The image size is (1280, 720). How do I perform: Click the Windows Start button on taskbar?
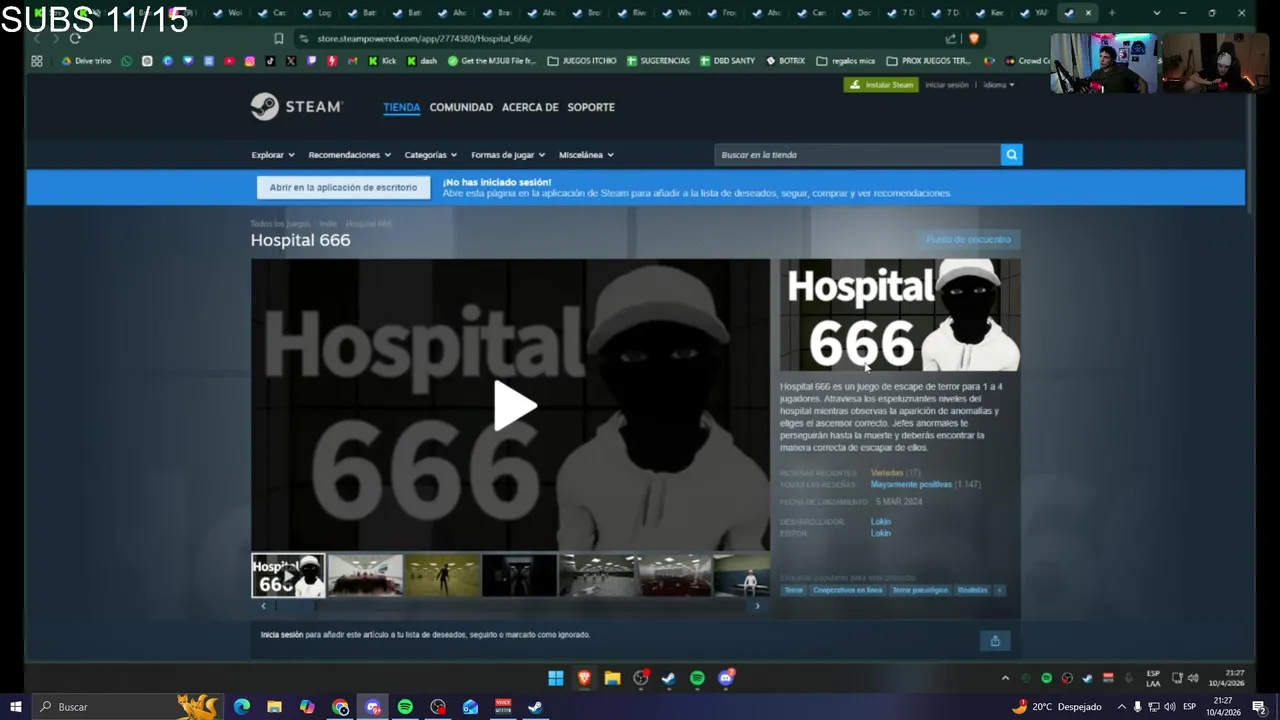[15, 707]
